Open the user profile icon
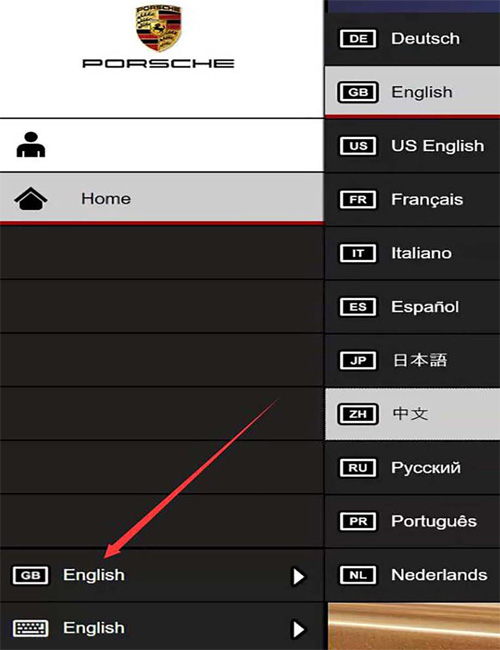The height and width of the screenshot is (650, 500). pyautogui.click(x=31, y=145)
